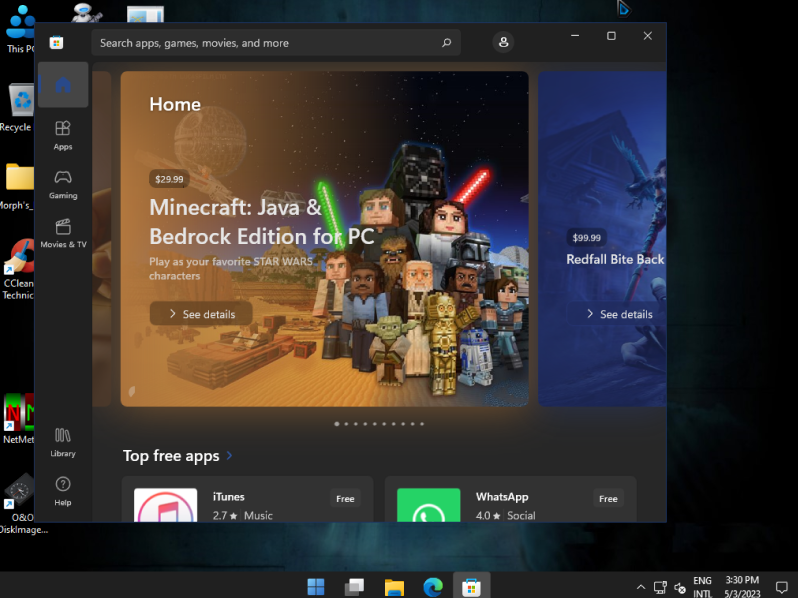Select the CCleaner desktop shortcut
Viewport: 798px width, 598px height.
(x=18, y=270)
